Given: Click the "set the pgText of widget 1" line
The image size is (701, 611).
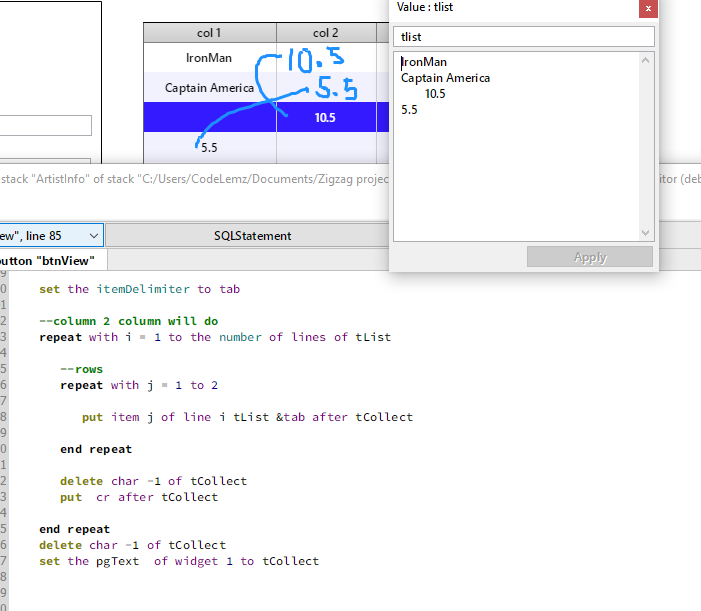Looking at the screenshot, I should click(x=179, y=561).
